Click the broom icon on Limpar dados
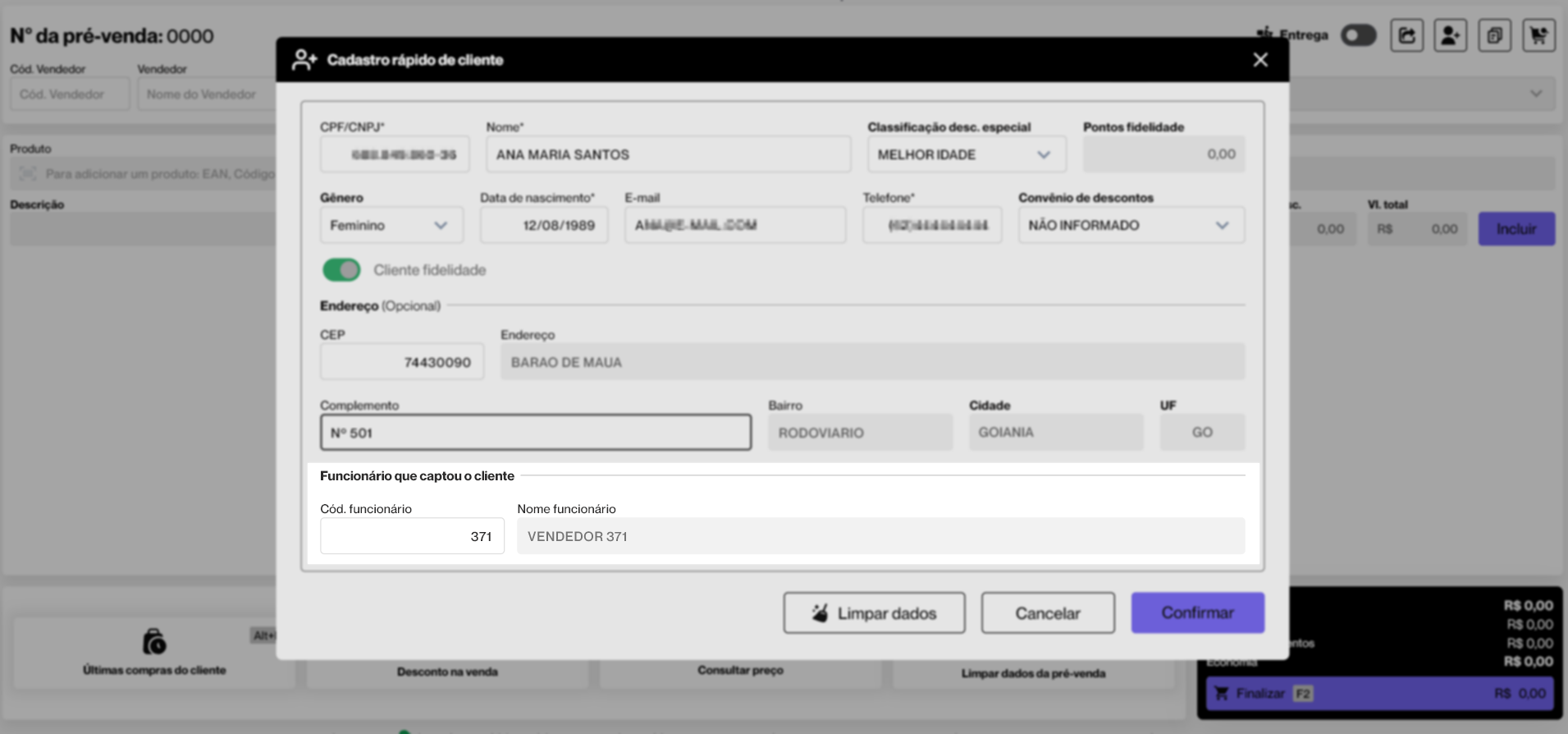Image resolution: width=1568 pixels, height=734 pixels. tap(820, 613)
